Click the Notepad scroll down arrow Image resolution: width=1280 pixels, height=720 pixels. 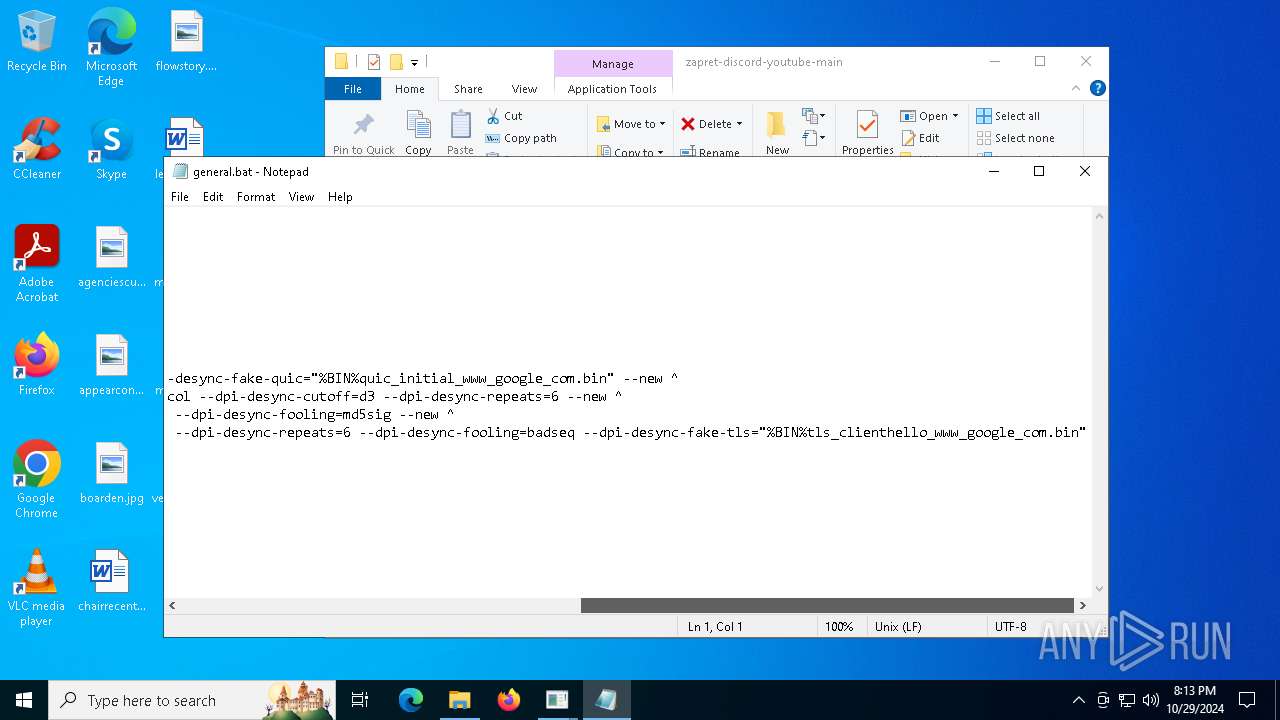tap(1099, 589)
